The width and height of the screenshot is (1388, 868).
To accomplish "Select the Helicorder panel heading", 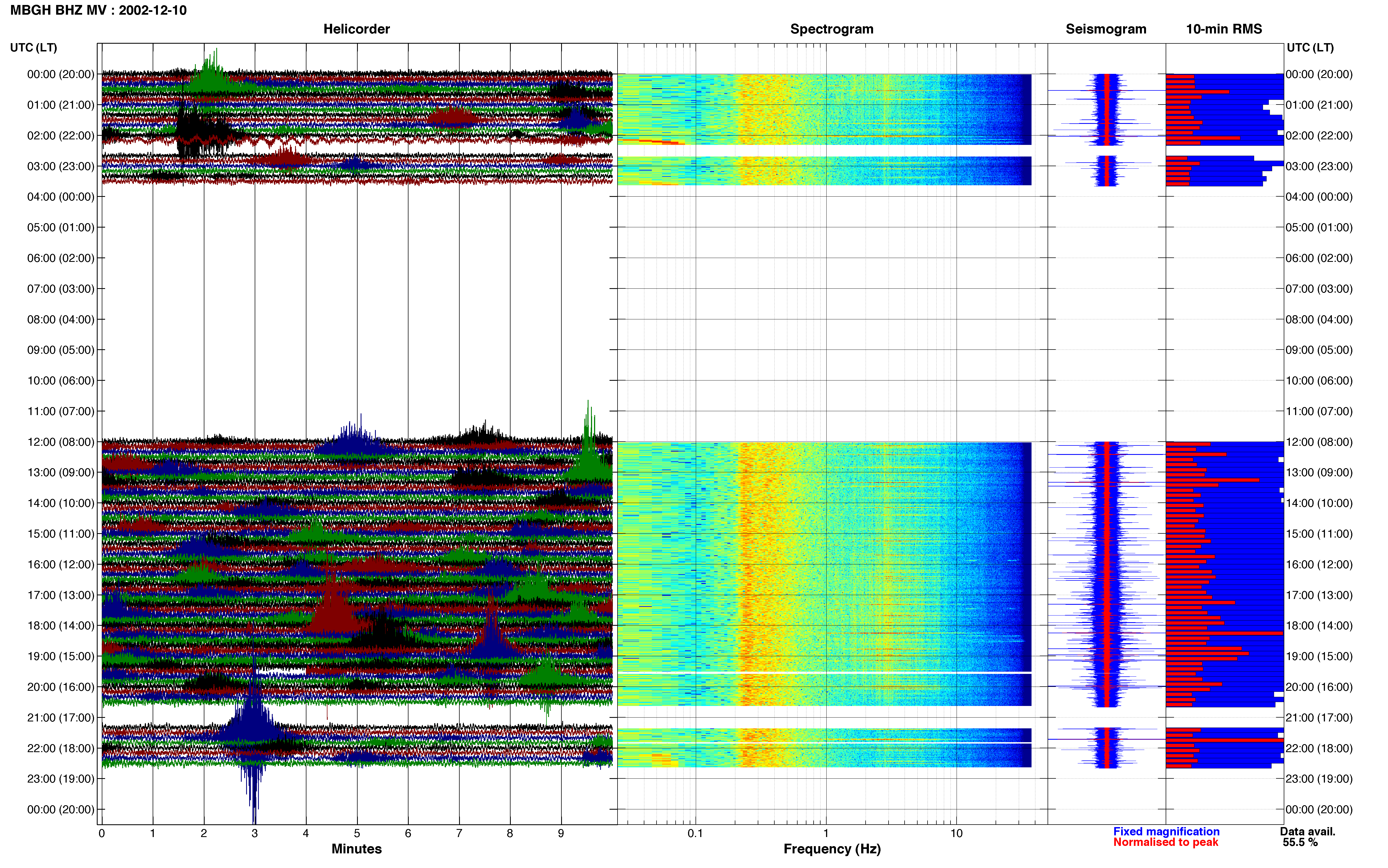I will click(x=356, y=29).
